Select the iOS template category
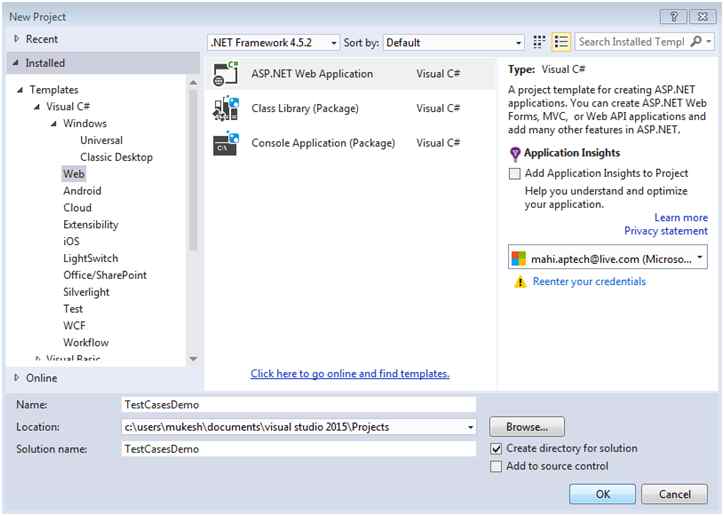This screenshot has height=516, width=724. click(x=71, y=241)
